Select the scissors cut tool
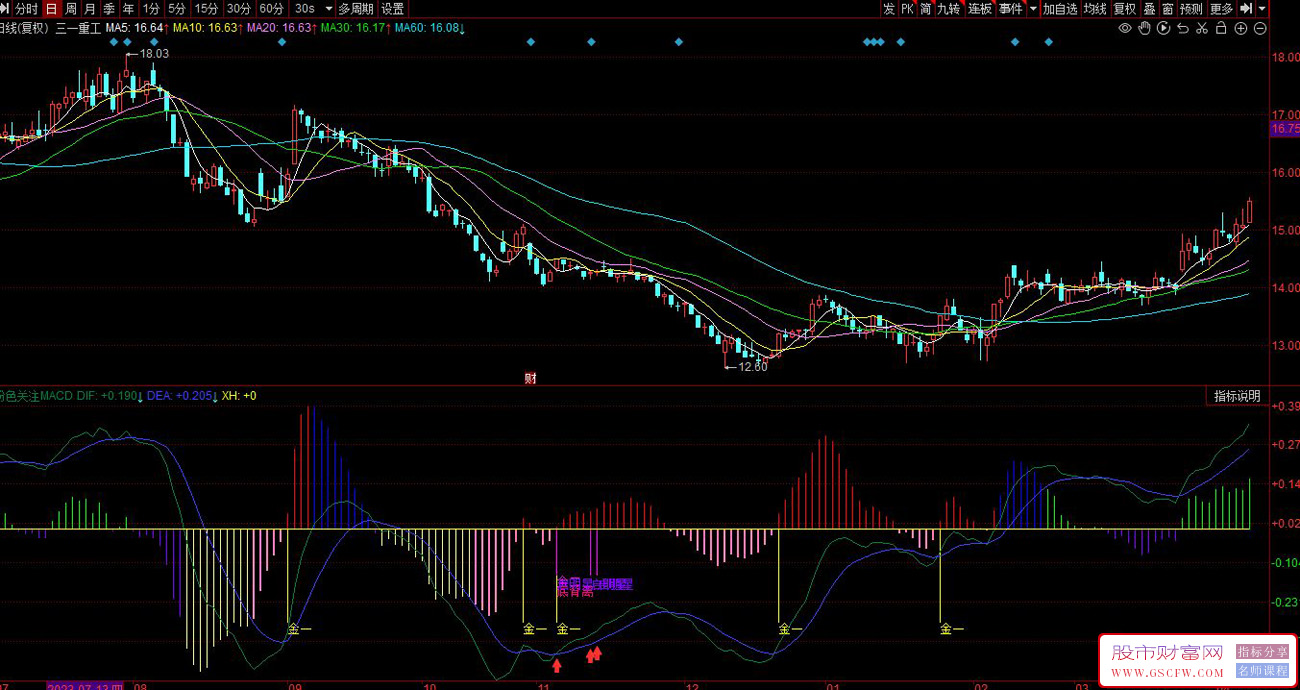The image size is (1300, 690). (1202, 28)
